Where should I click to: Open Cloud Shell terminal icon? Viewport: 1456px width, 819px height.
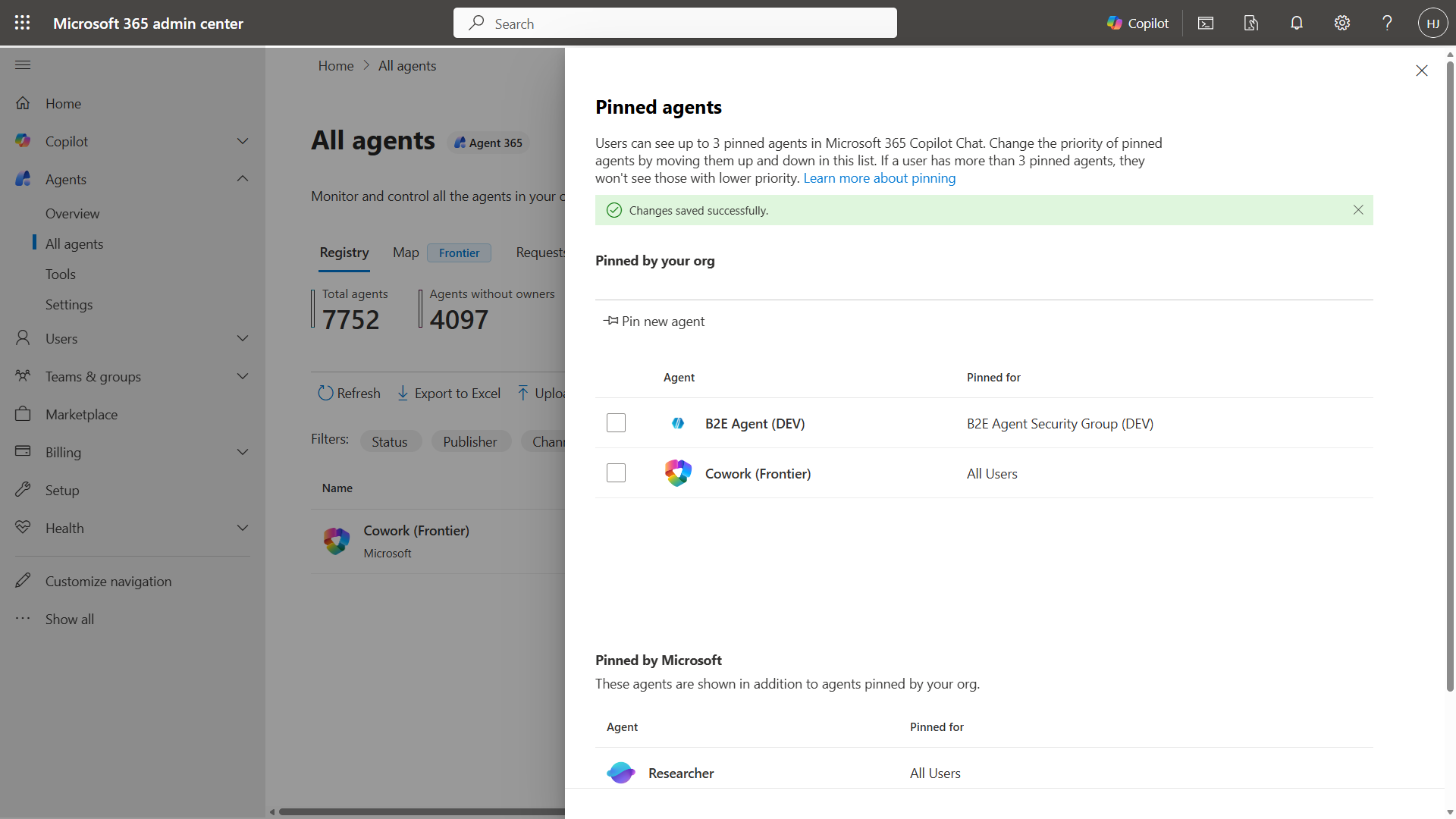coord(1206,23)
